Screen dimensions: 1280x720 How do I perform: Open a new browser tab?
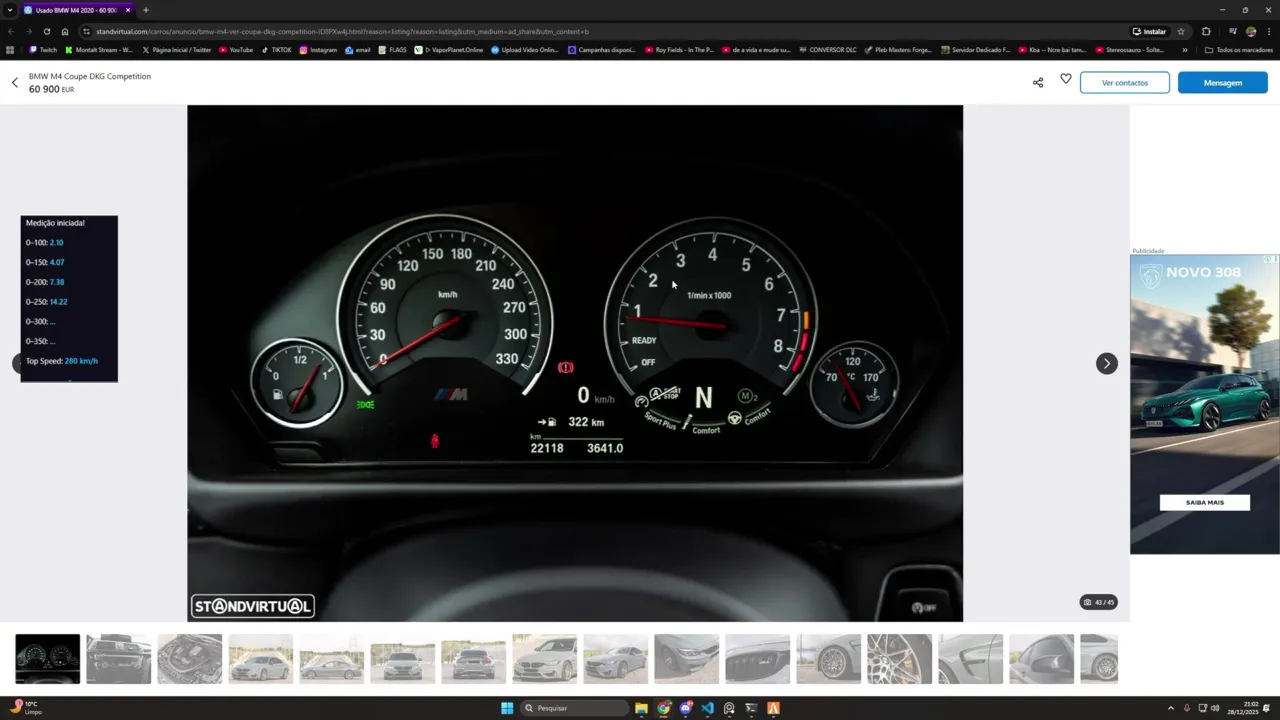tap(146, 10)
